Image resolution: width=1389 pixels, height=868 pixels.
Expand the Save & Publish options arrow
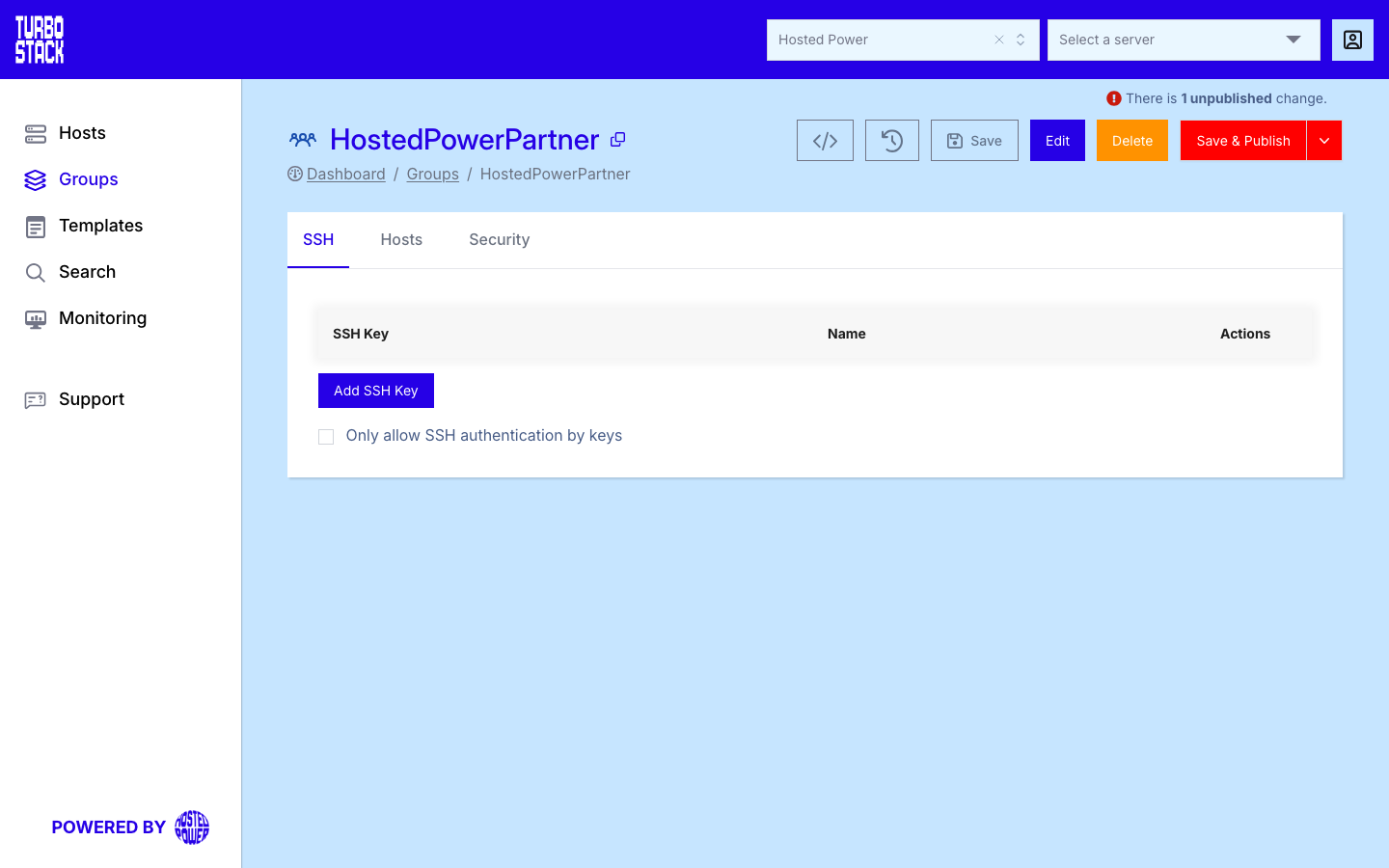(1324, 141)
